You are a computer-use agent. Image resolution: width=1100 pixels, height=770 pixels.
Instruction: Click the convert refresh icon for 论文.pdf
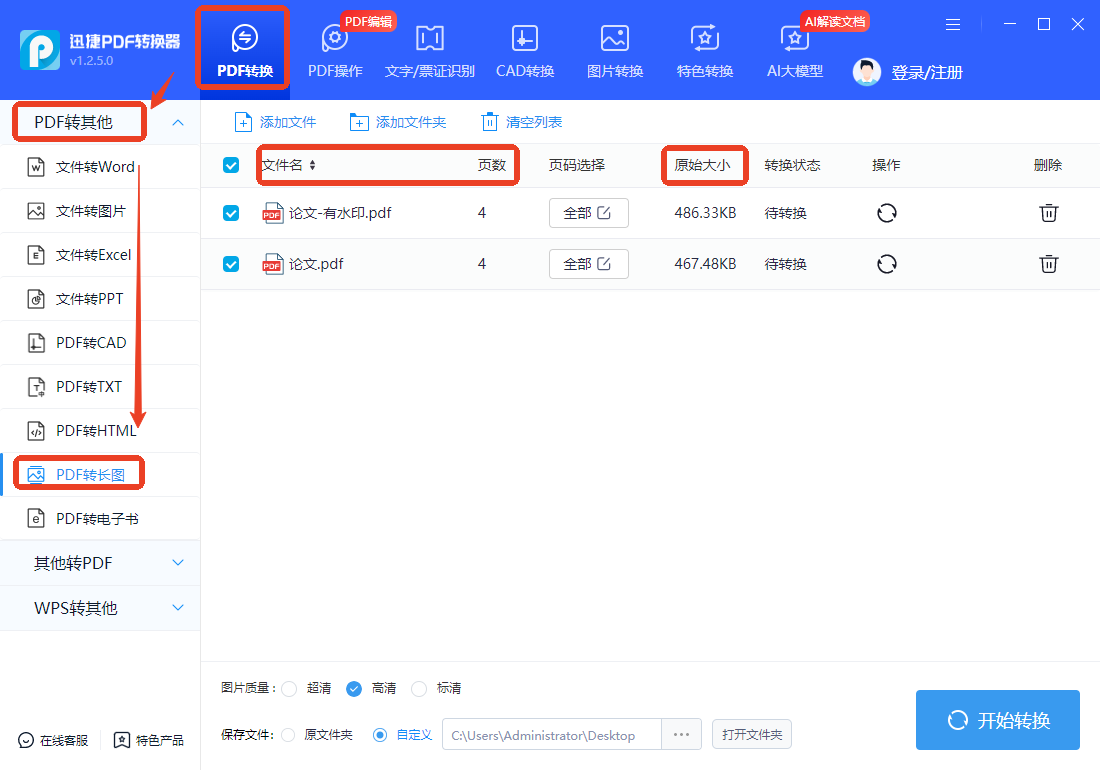pyautogui.click(x=887, y=264)
